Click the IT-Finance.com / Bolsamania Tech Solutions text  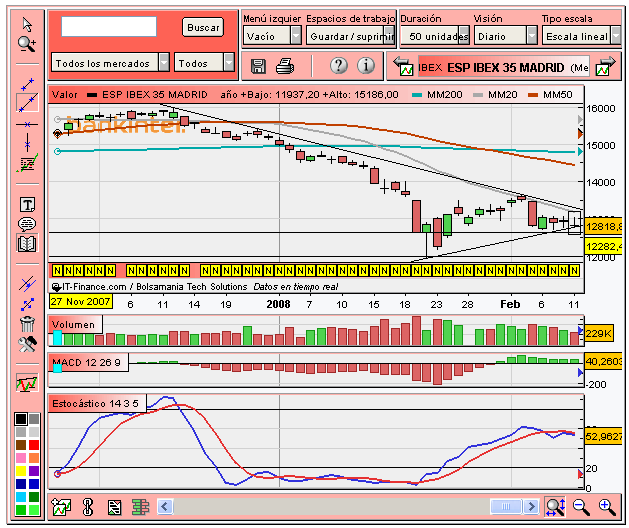pyautogui.click(x=154, y=287)
